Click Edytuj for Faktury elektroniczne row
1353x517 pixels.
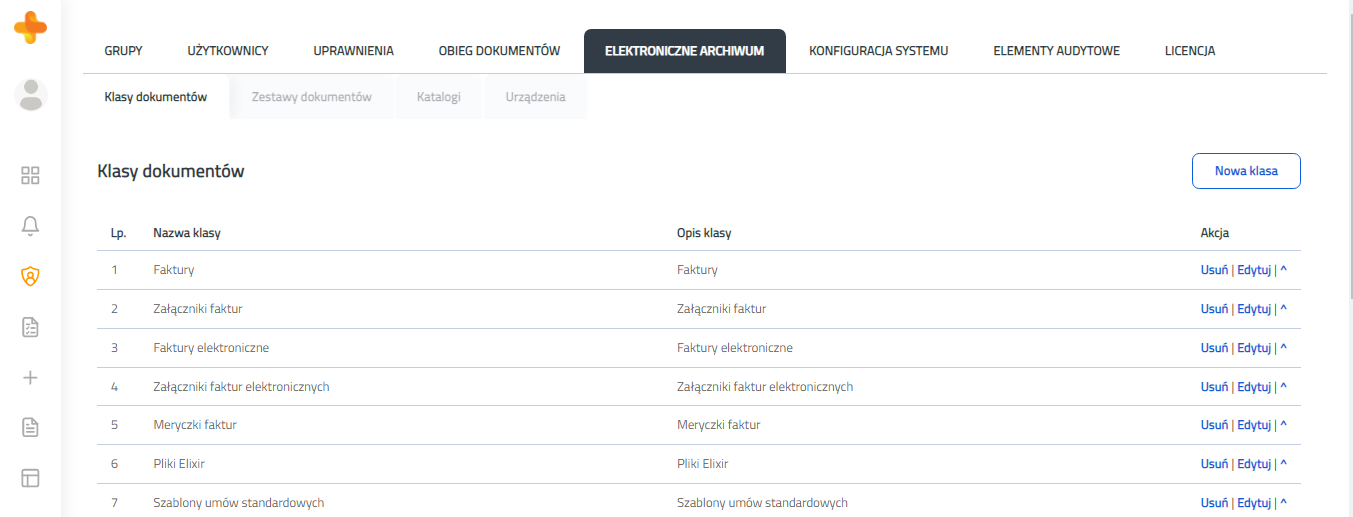click(x=1254, y=348)
